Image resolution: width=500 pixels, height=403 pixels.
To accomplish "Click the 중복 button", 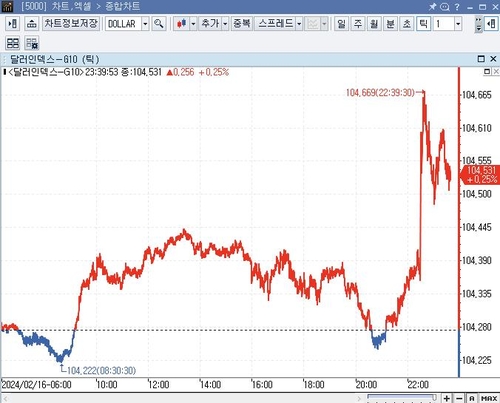I will (x=242, y=24).
